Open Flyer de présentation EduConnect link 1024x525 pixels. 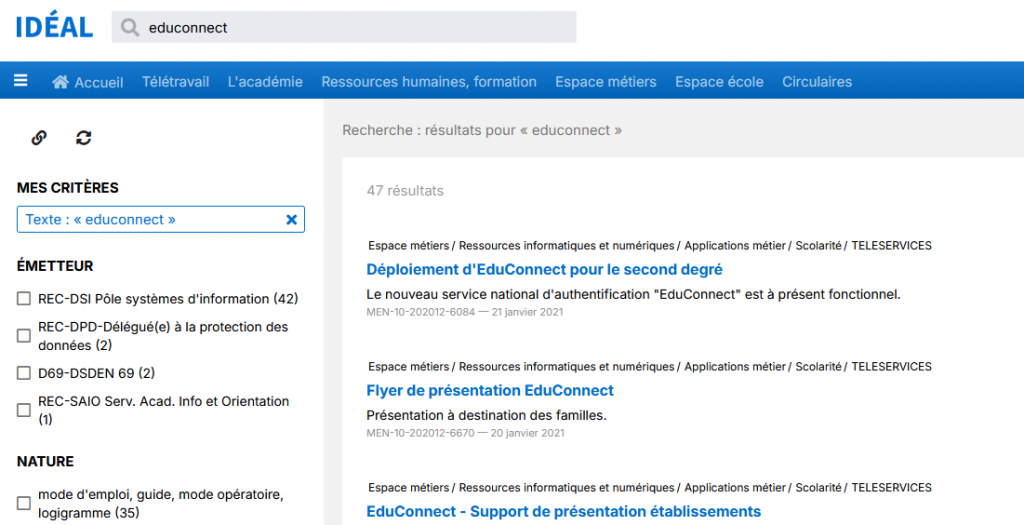(x=490, y=390)
